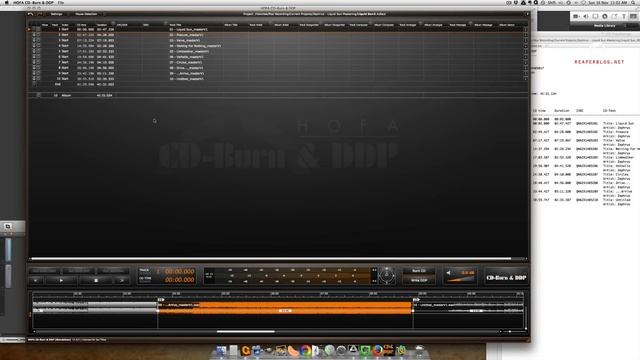The height and width of the screenshot is (360, 640).
Task: Open the Mouse Selection tab
Action: point(86,14)
